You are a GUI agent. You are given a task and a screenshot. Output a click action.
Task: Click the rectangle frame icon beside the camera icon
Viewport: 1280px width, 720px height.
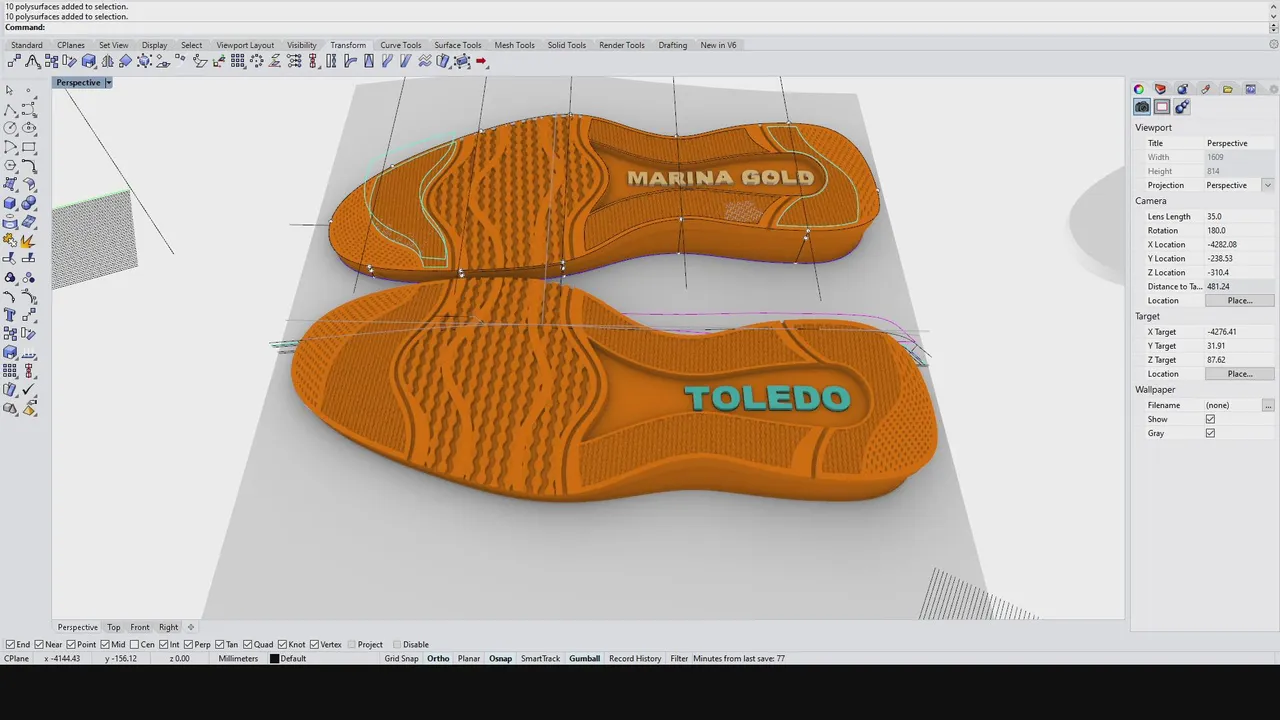click(x=1162, y=107)
